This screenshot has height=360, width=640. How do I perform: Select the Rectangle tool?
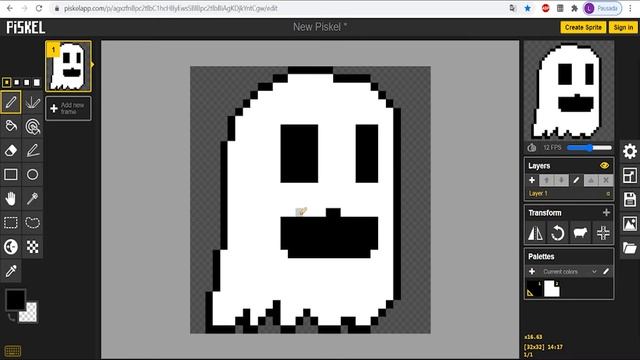point(11,174)
